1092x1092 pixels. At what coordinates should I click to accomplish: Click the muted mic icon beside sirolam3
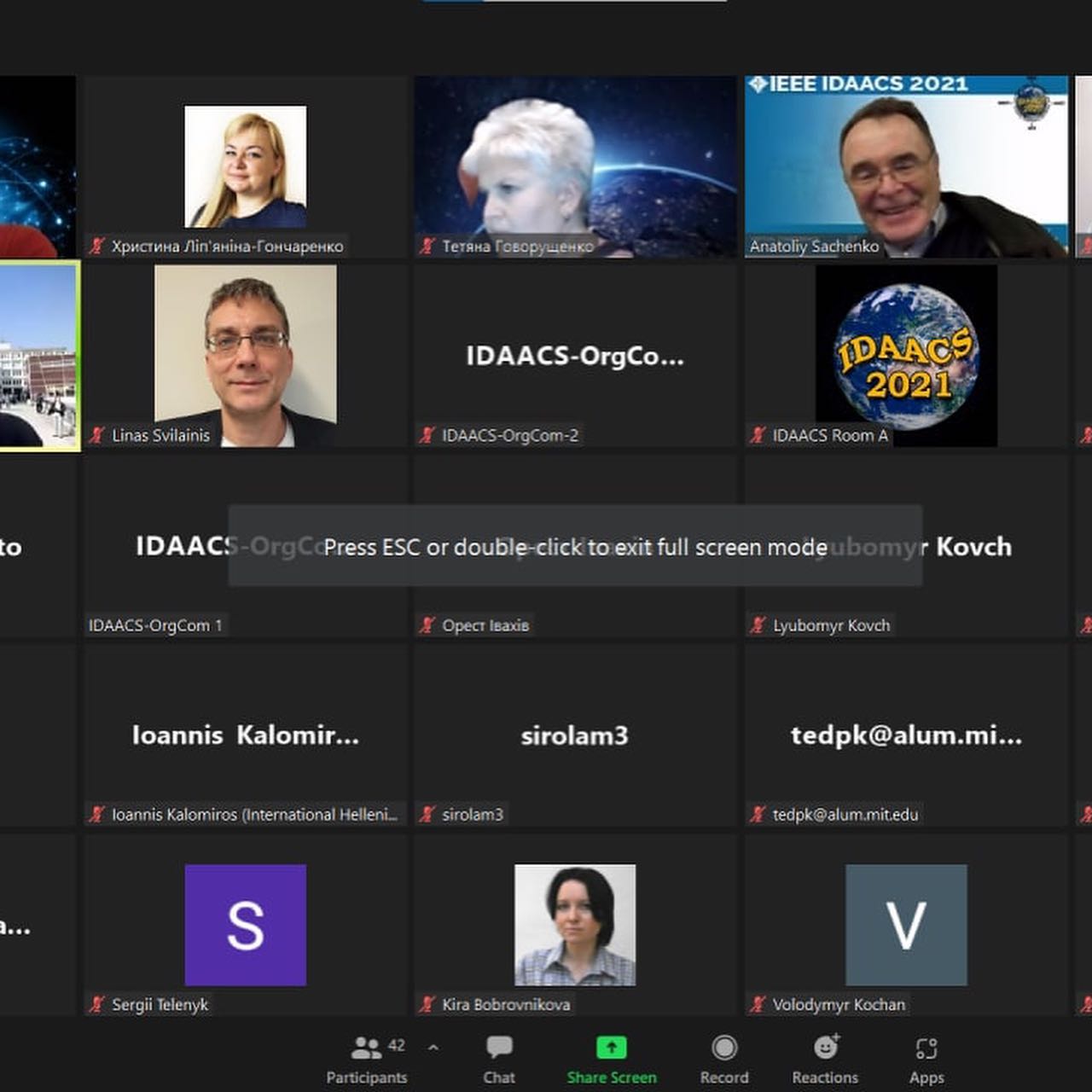[x=428, y=815]
